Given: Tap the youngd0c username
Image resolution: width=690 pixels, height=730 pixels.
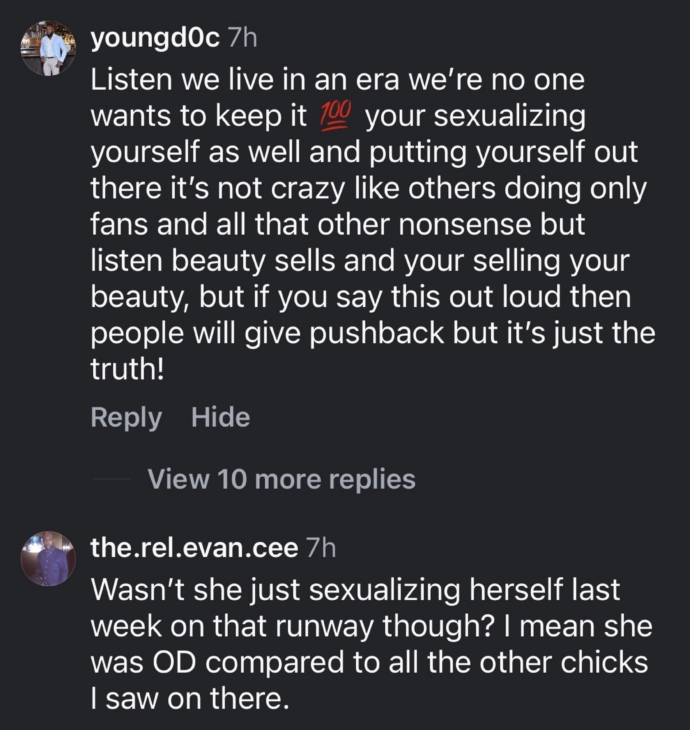Looking at the screenshot, I should pyautogui.click(x=155, y=38).
